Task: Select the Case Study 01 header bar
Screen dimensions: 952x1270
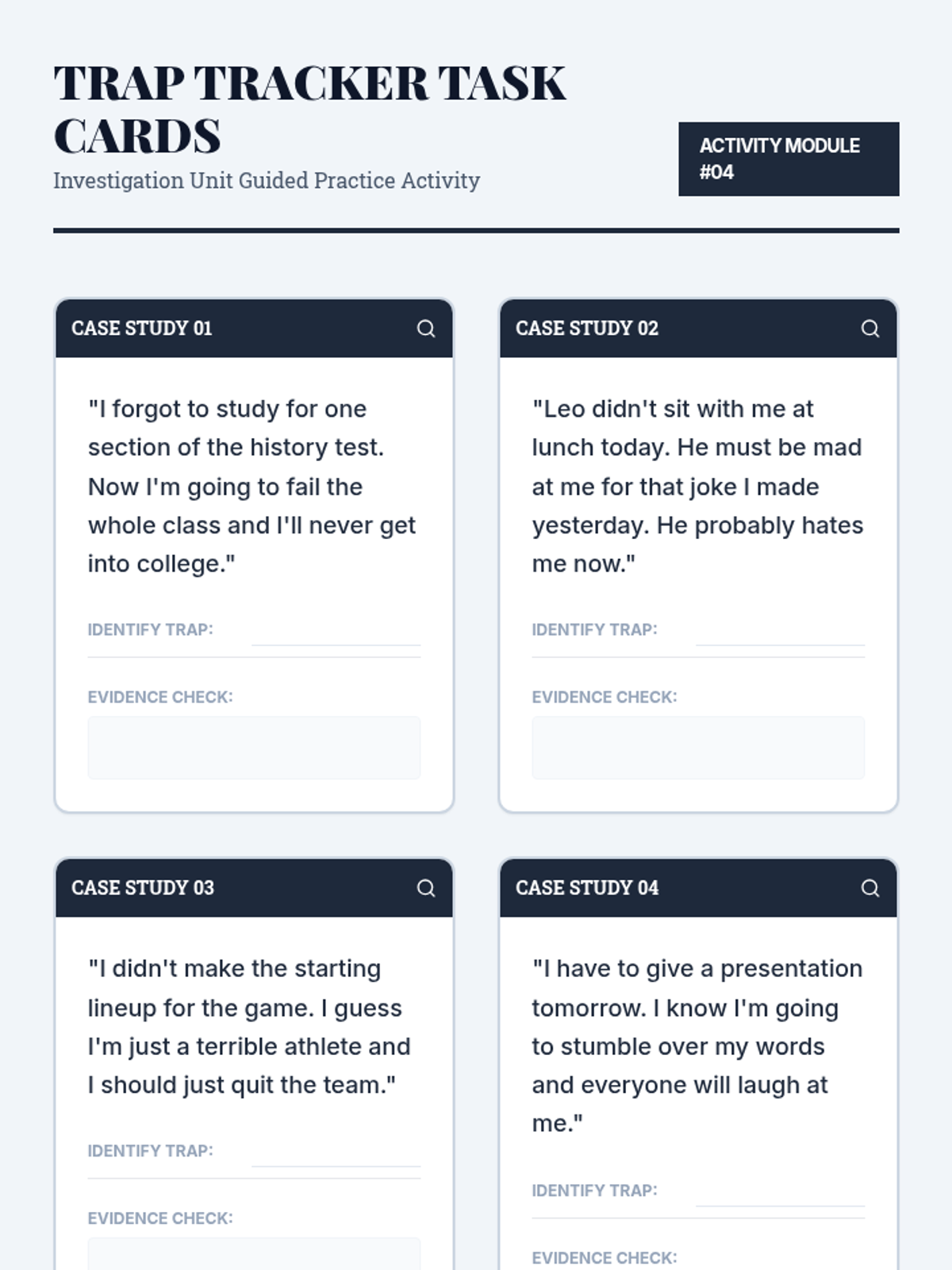Action: coord(238,329)
